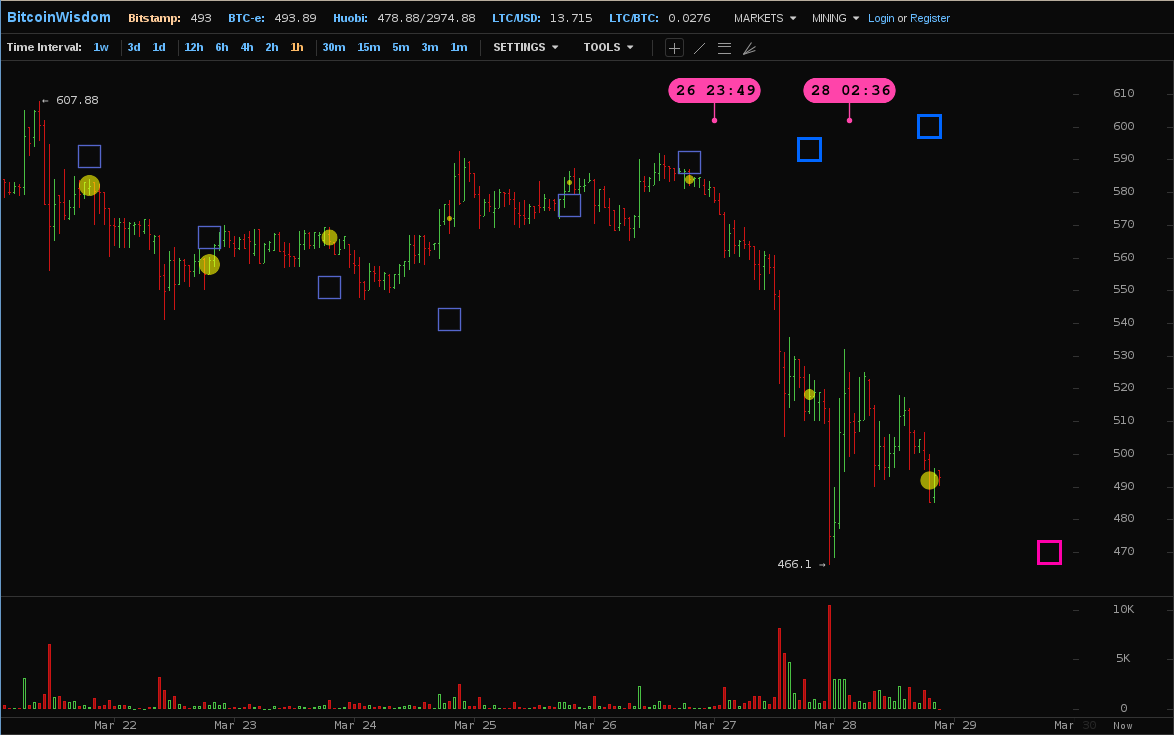Click the BitcoinWisdom logo
The image size is (1174, 735).
(x=59, y=17)
